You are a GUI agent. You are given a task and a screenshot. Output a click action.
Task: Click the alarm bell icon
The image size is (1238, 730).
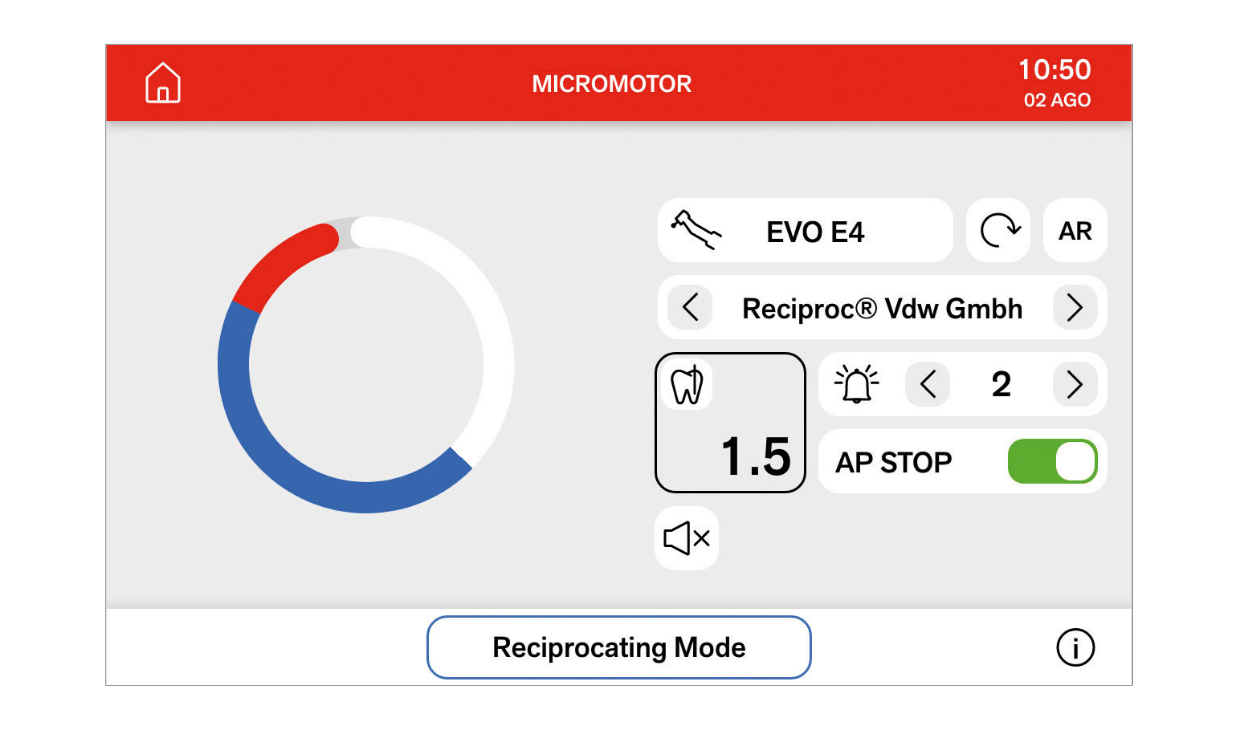(856, 385)
